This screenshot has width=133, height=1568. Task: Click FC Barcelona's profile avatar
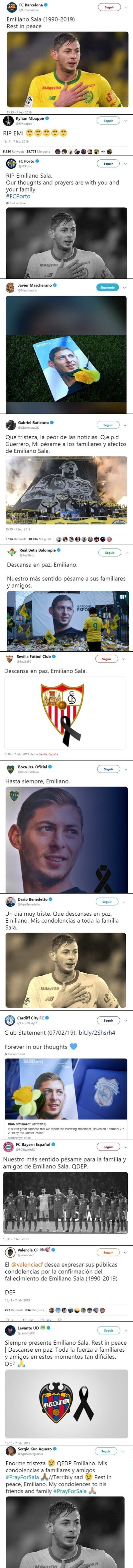tap(10, 7)
